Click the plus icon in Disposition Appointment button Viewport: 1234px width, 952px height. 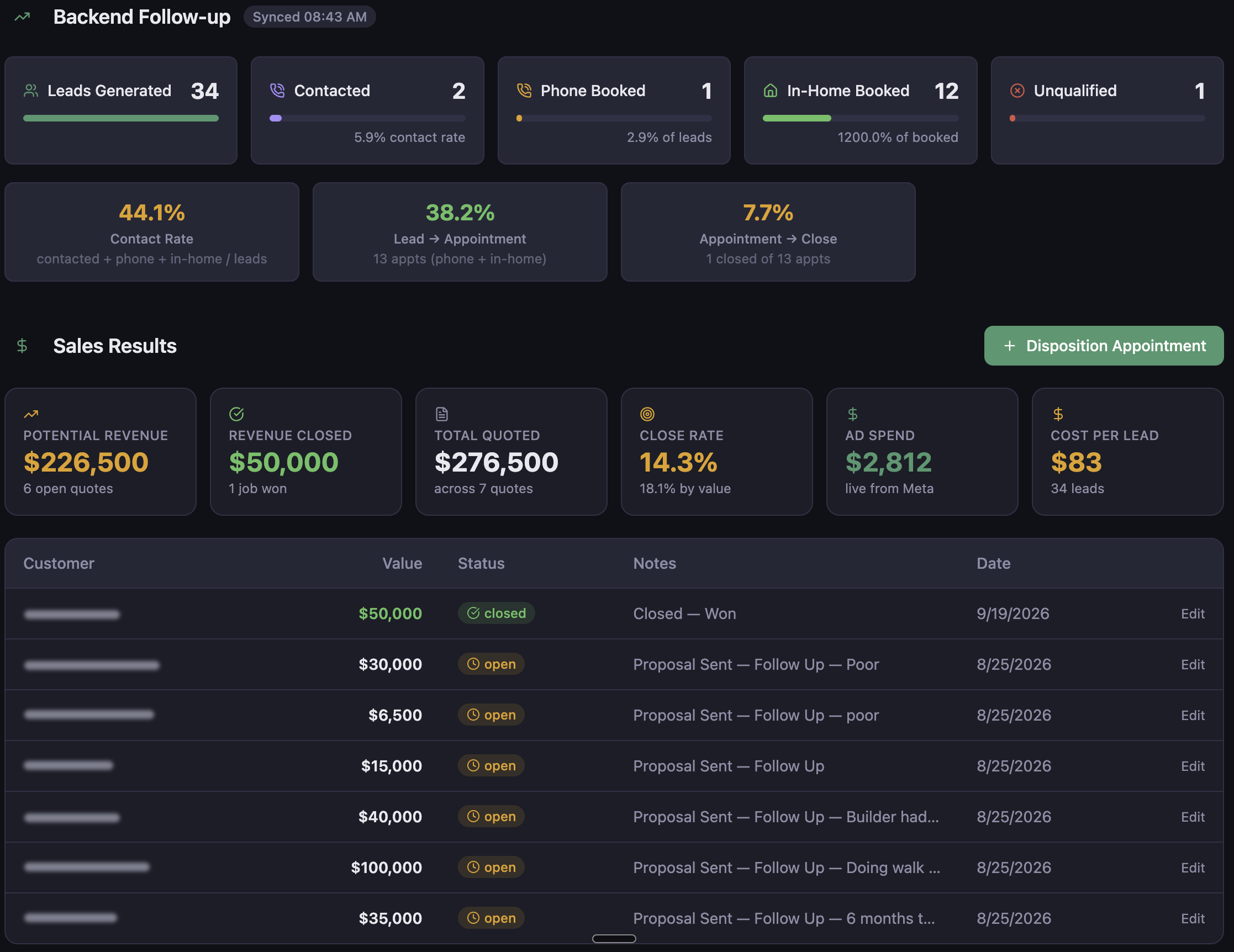coord(1010,346)
